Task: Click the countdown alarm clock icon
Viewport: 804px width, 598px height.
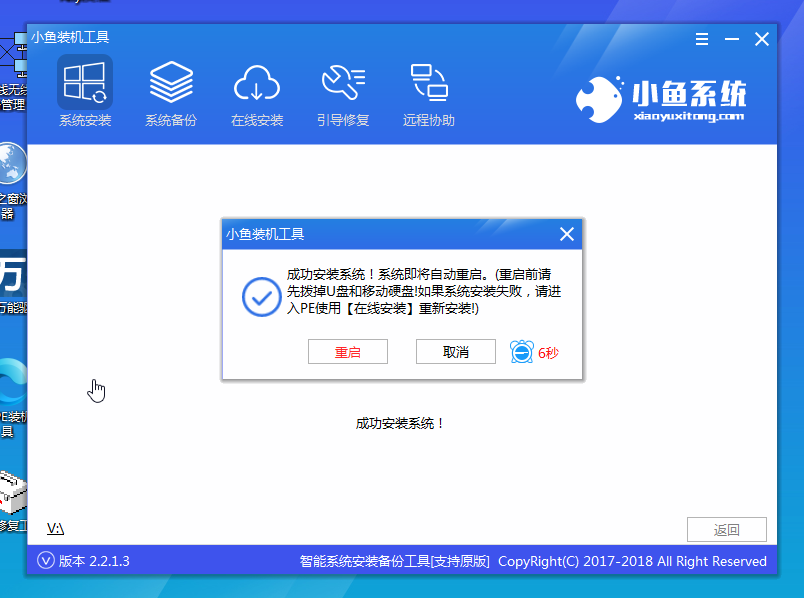Action: [522, 352]
